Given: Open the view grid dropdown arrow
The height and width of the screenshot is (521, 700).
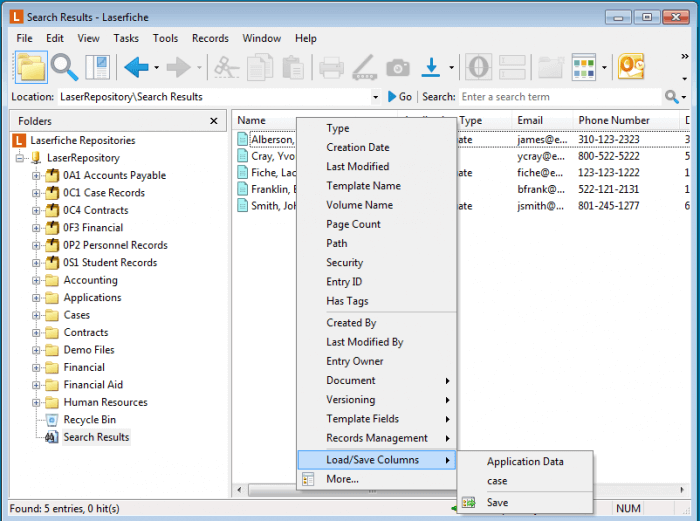Looking at the screenshot, I should pos(604,68).
